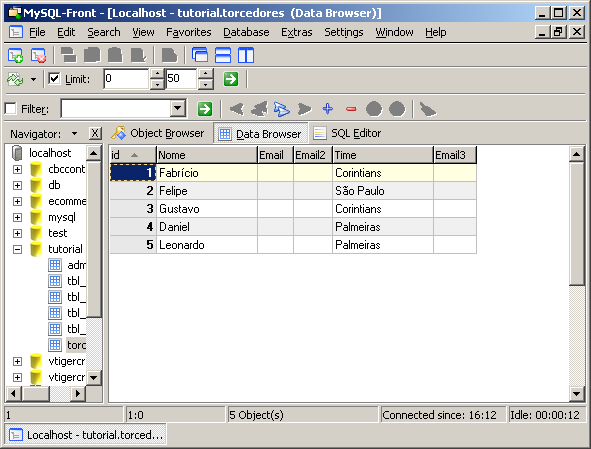This screenshot has height=449, width=591.
Task: Click the Nome column header
Action: (x=207, y=155)
